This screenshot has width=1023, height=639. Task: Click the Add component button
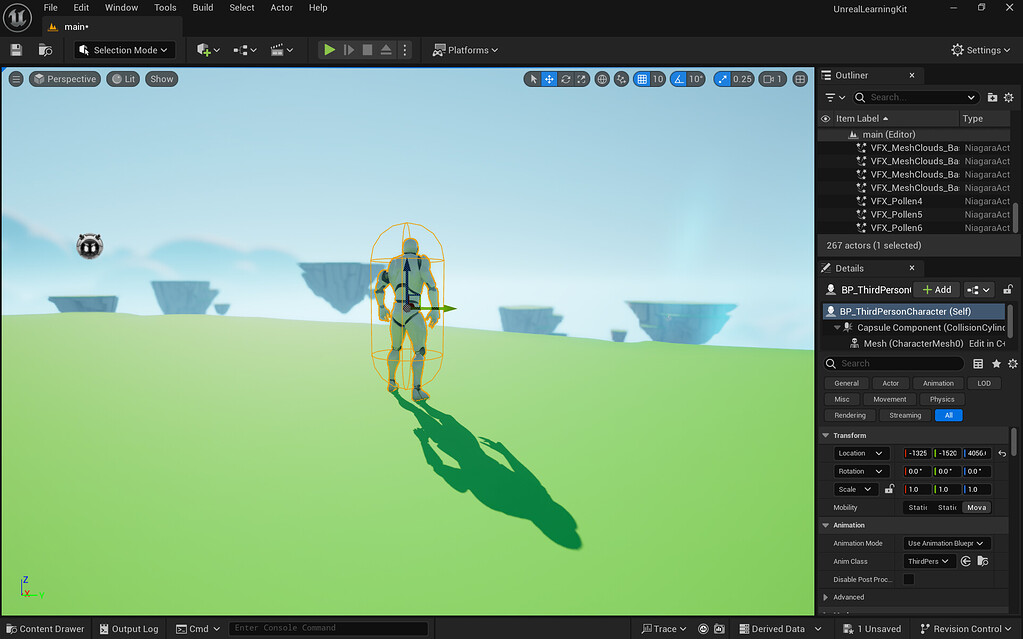[936, 289]
